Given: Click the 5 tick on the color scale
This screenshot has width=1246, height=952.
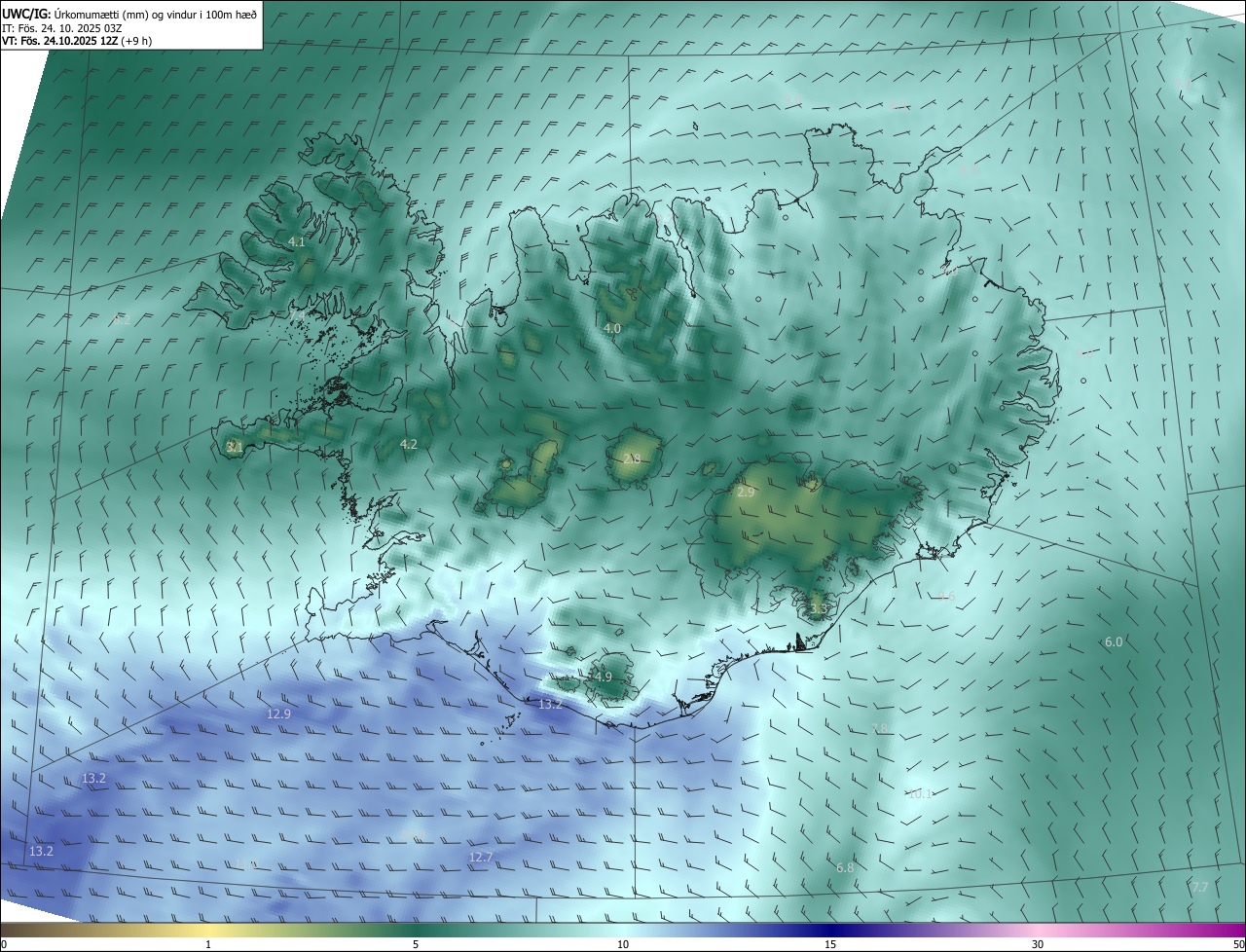Looking at the screenshot, I should 416,944.
